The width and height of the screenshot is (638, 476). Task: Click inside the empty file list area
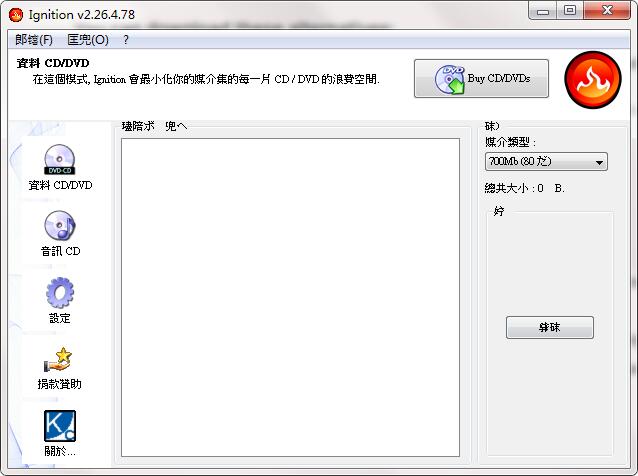click(x=291, y=297)
